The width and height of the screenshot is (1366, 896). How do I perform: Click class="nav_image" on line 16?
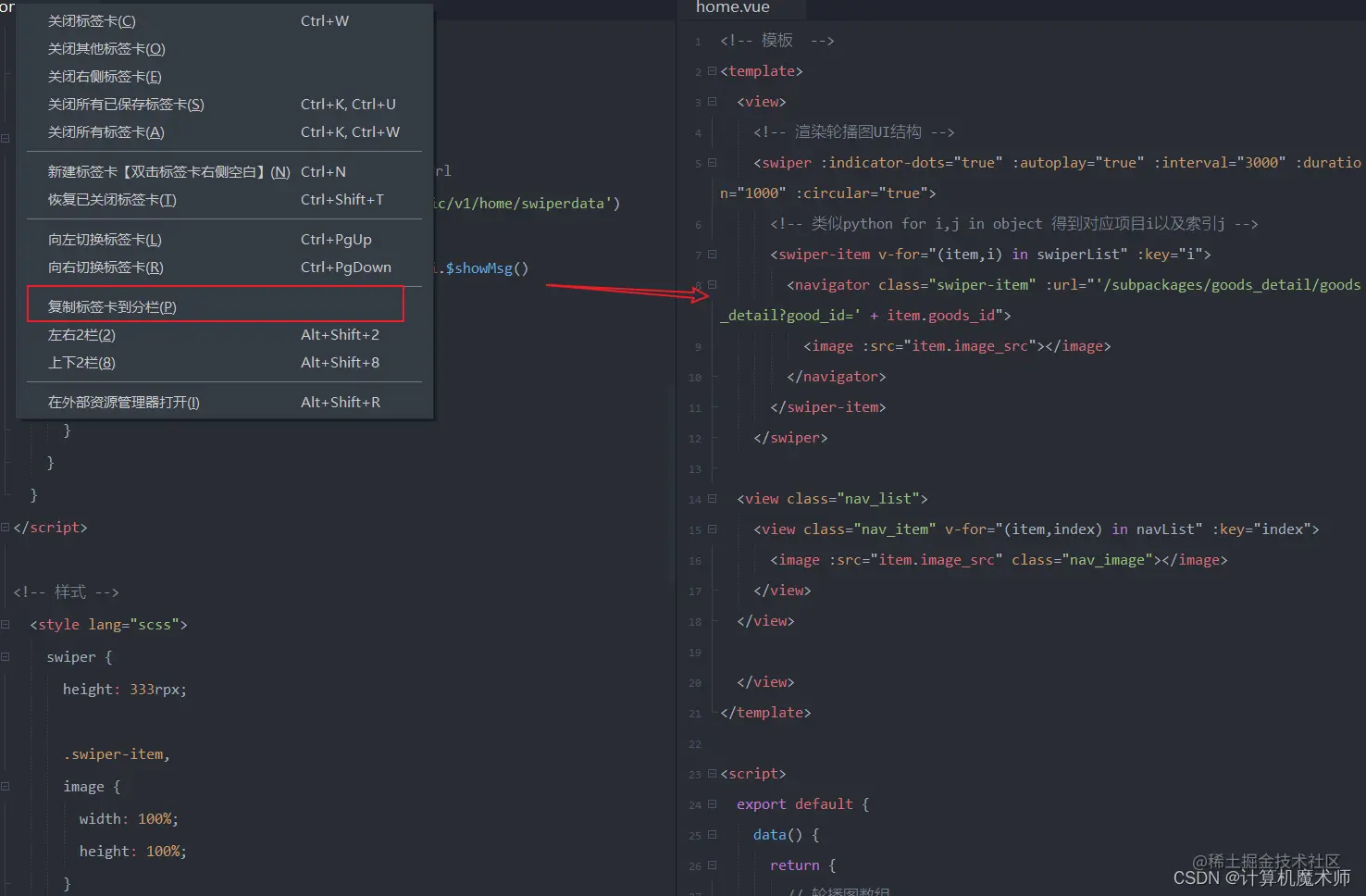[x=1082, y=559]
